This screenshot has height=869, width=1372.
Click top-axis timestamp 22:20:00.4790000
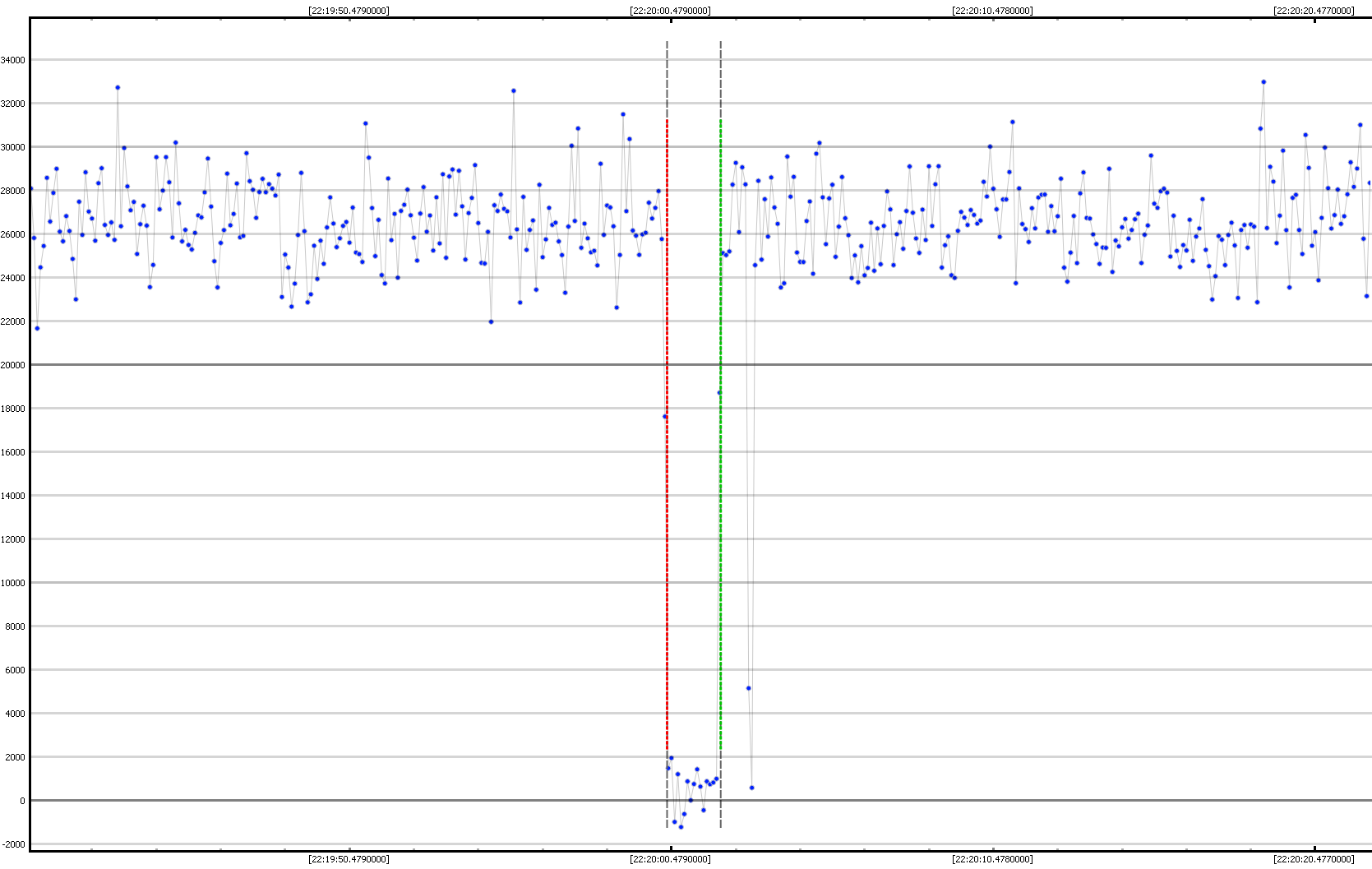click(671, 11)
